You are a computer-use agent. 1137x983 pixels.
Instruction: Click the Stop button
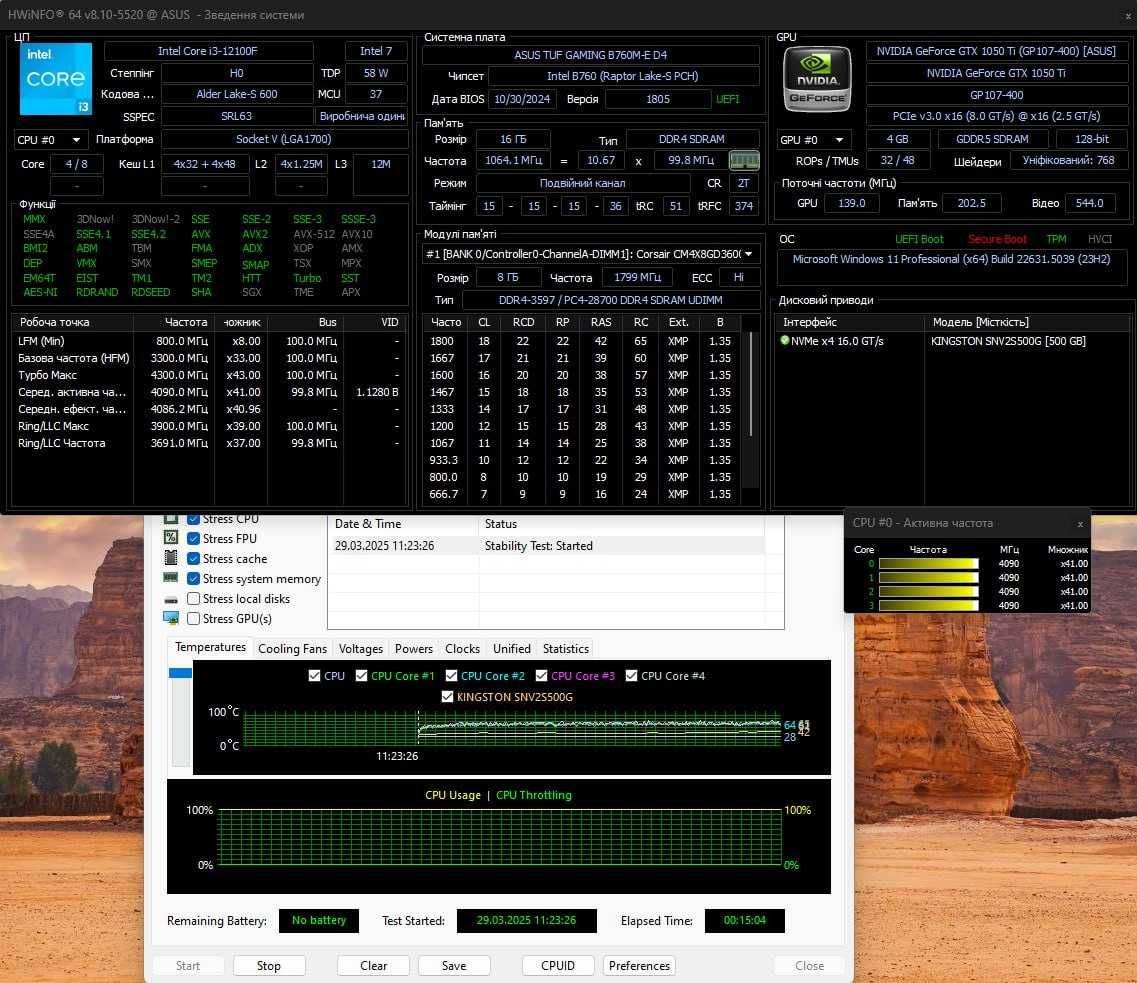click(x=268, y=966)
